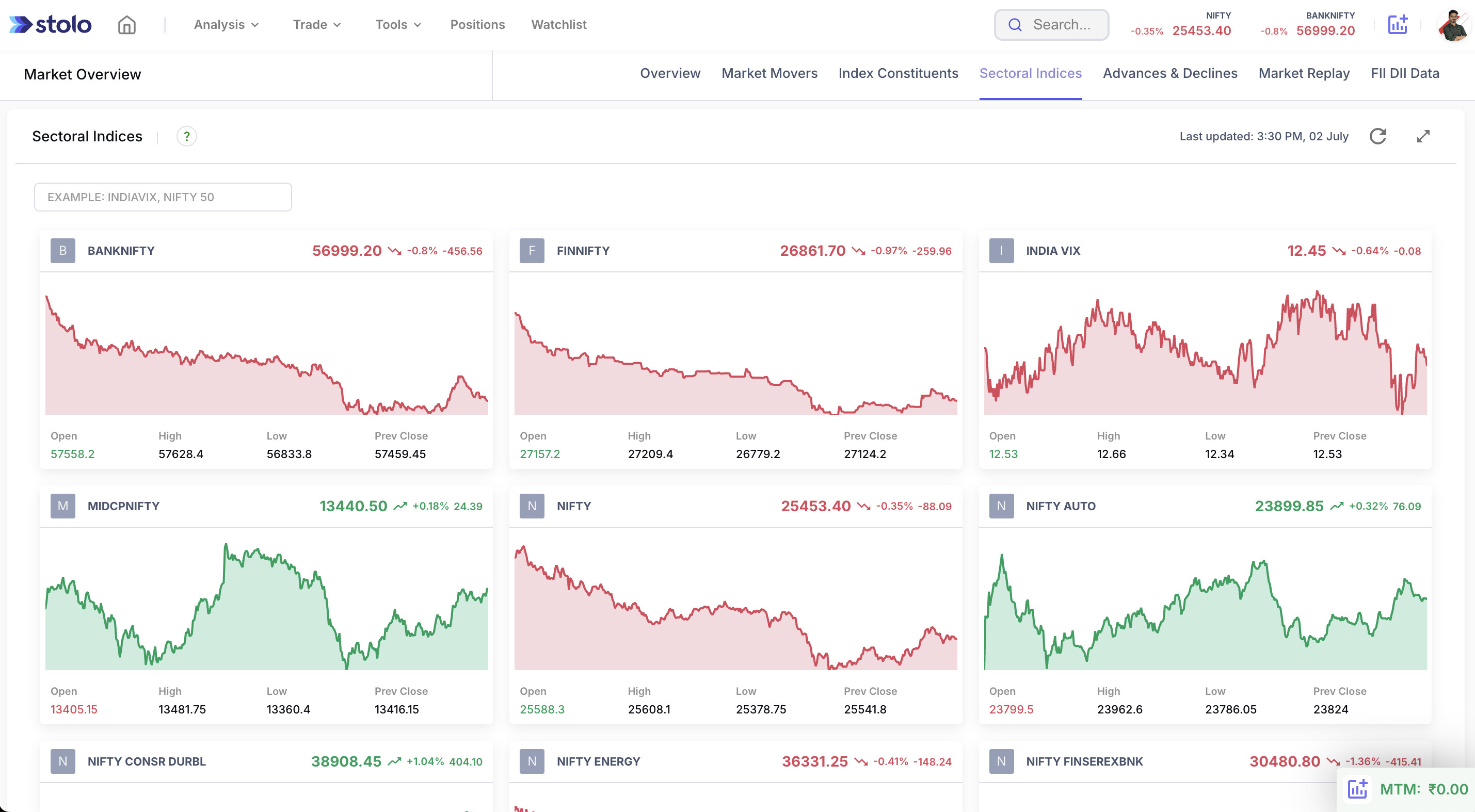Open the MIDCPNIFTY index name link

(123, 506)
